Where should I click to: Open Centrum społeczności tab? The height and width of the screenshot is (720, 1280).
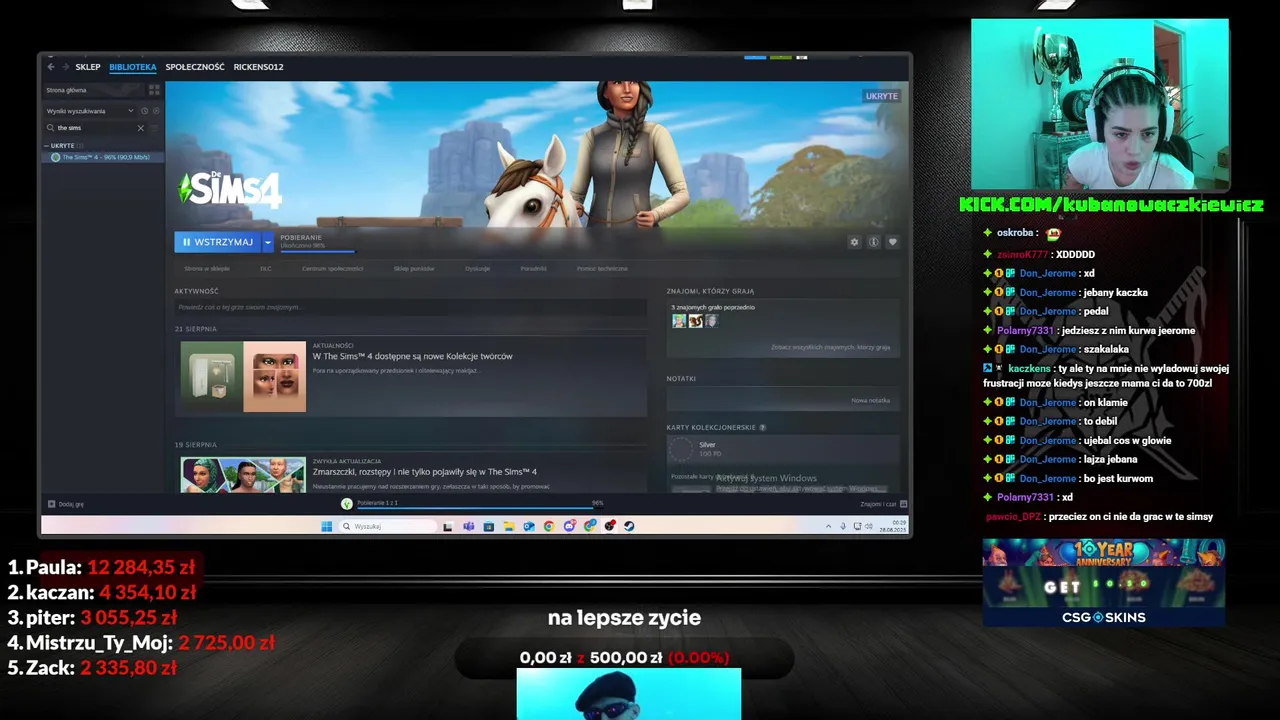pyautogui.click(x=332, y=268)
